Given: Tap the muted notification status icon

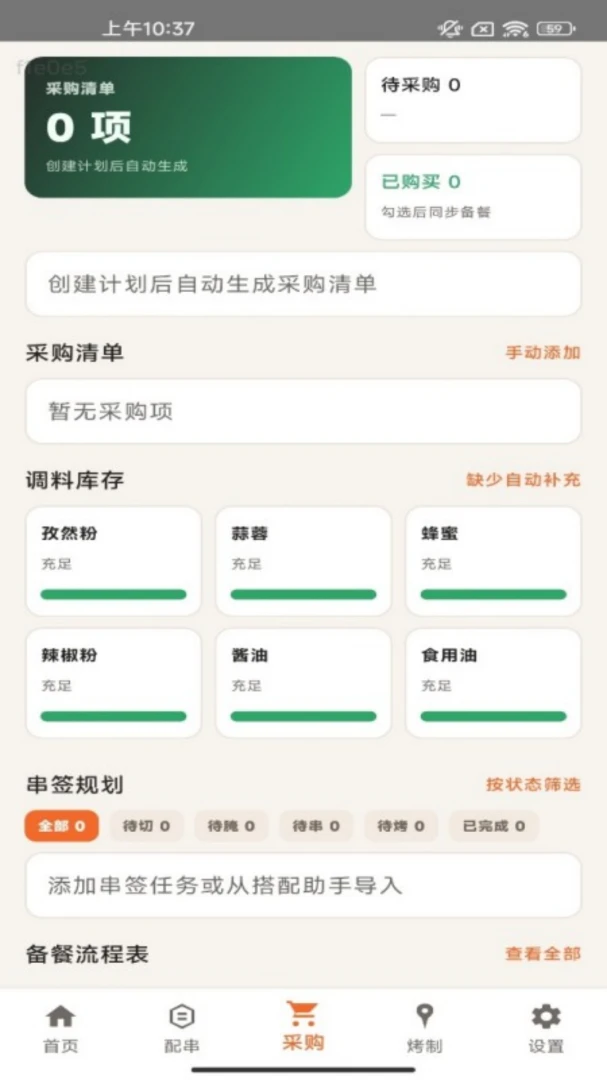Looking at the screenshot, I should 450,28.
